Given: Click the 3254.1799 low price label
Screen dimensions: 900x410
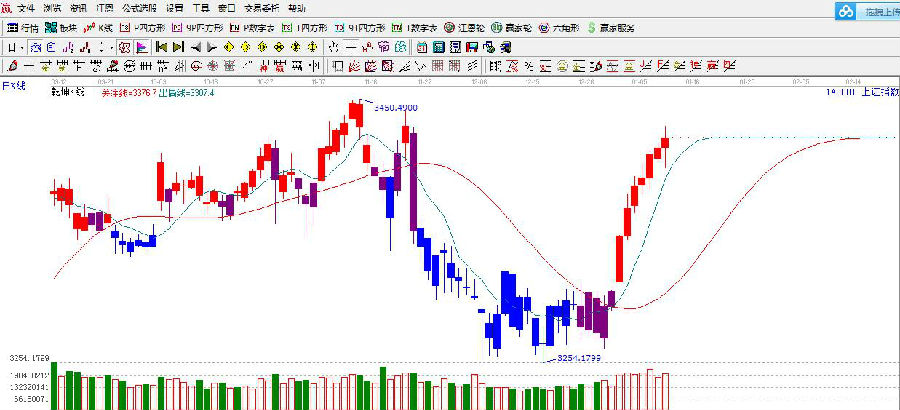Looking at the screenshot, I should (x=580, y=359).
